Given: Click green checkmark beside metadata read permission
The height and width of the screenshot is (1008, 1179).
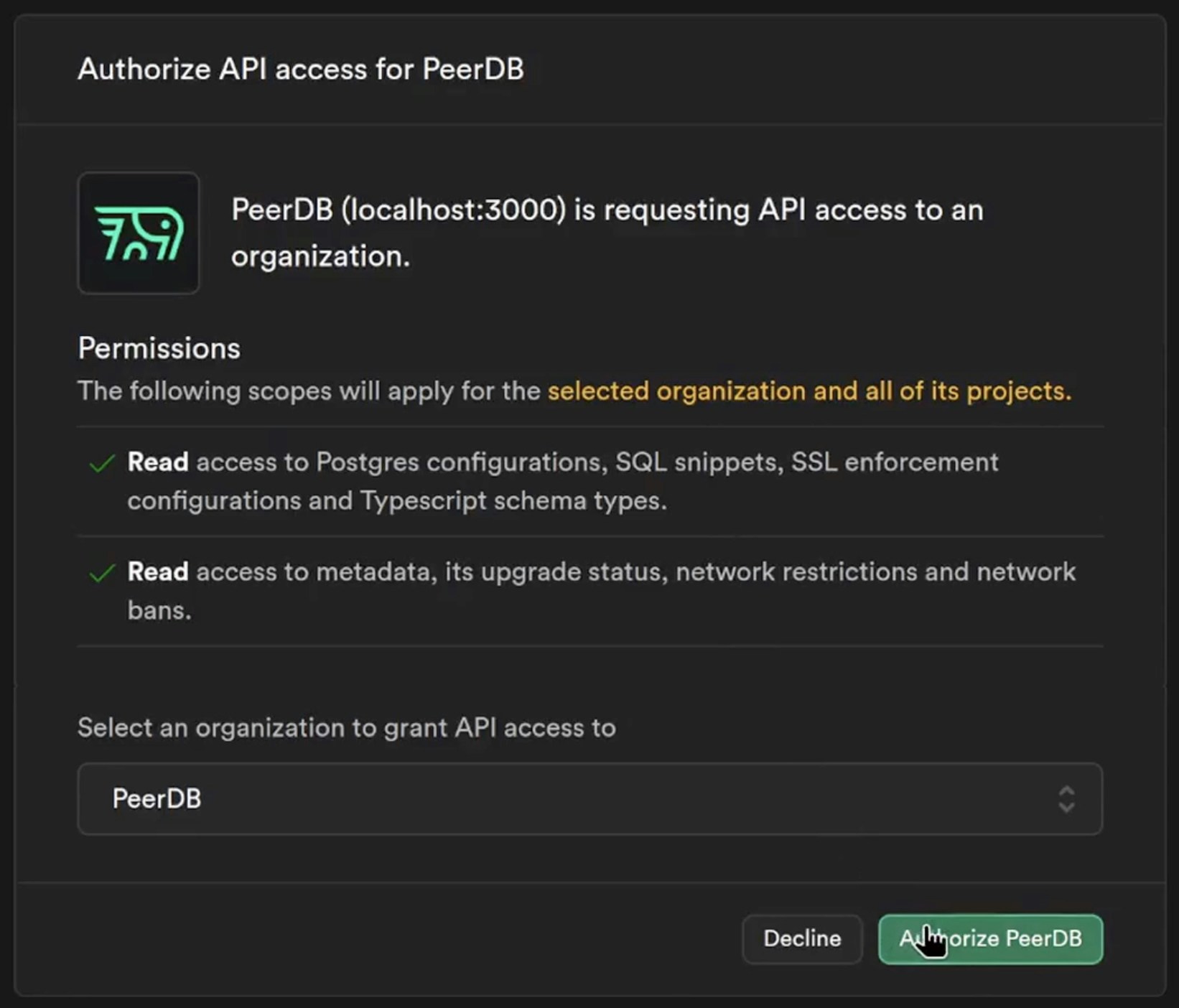Looking at the screenshot, I should pyautogui.click(x=102, y=573).
